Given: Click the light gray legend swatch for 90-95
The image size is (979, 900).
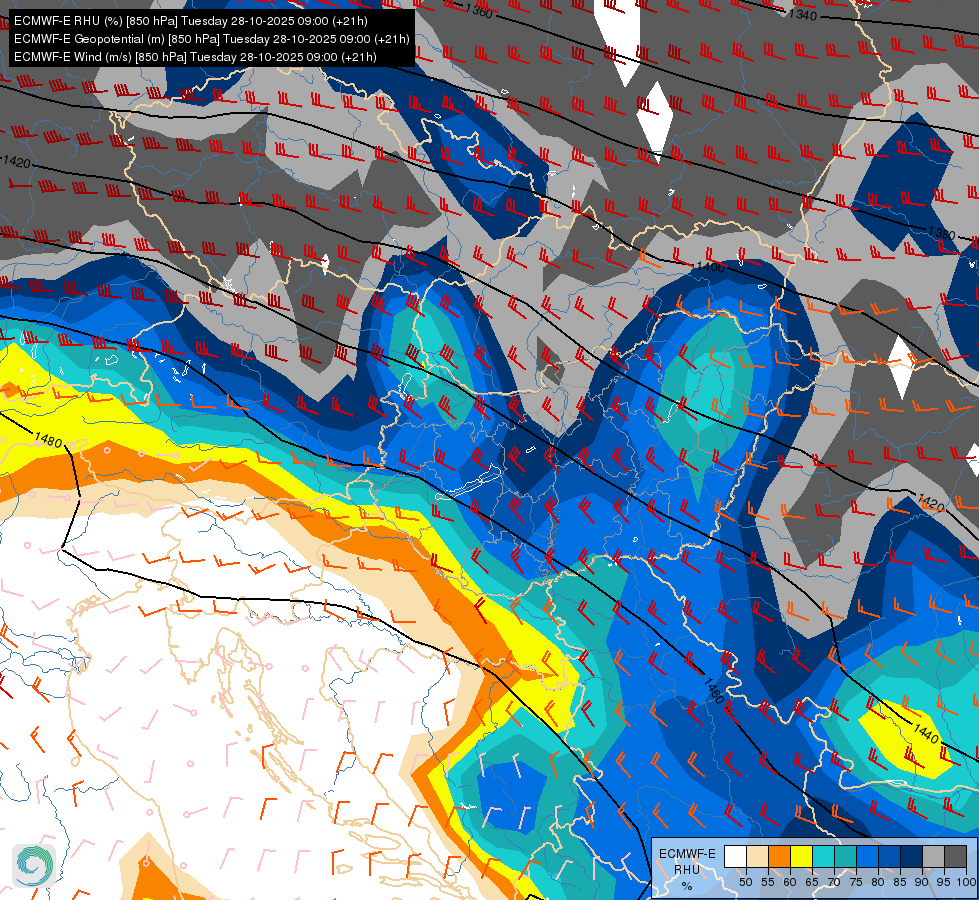Looking at the screenshot, I should pyautogui.click(x=933, y=856).
